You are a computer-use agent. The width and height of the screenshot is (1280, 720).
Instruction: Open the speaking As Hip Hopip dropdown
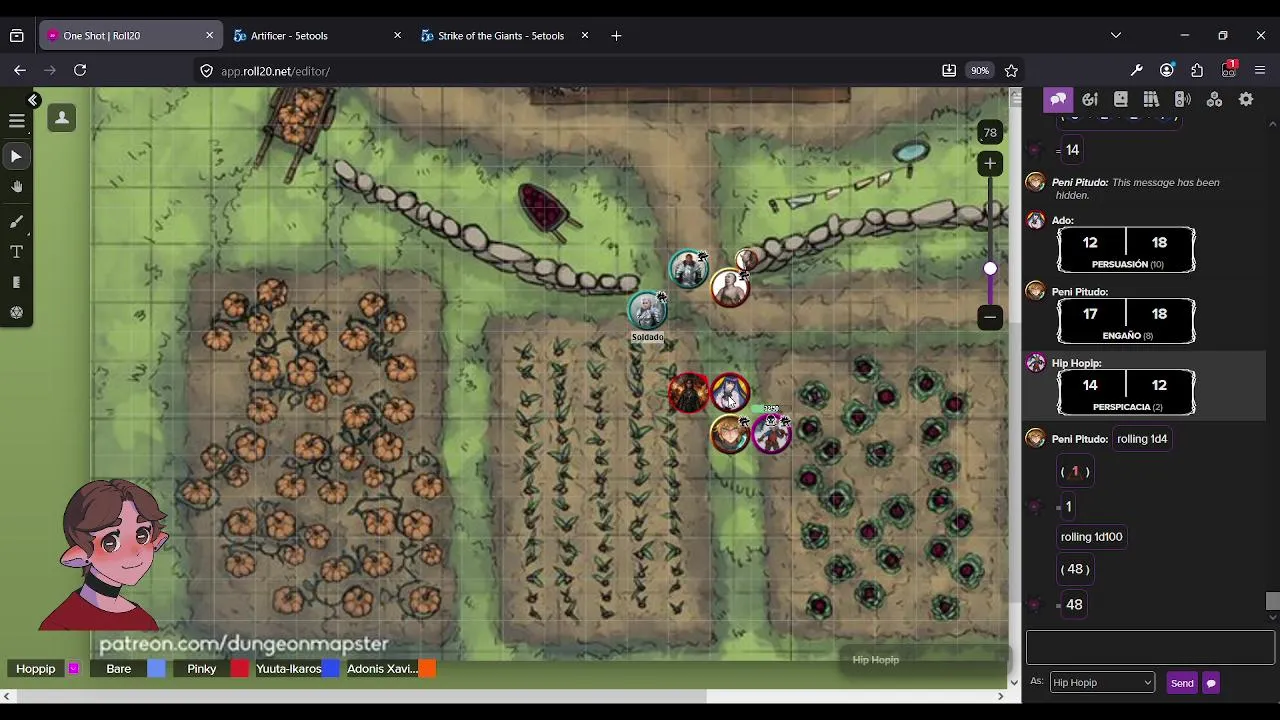pyautogui.click(x=1102, y=682)
